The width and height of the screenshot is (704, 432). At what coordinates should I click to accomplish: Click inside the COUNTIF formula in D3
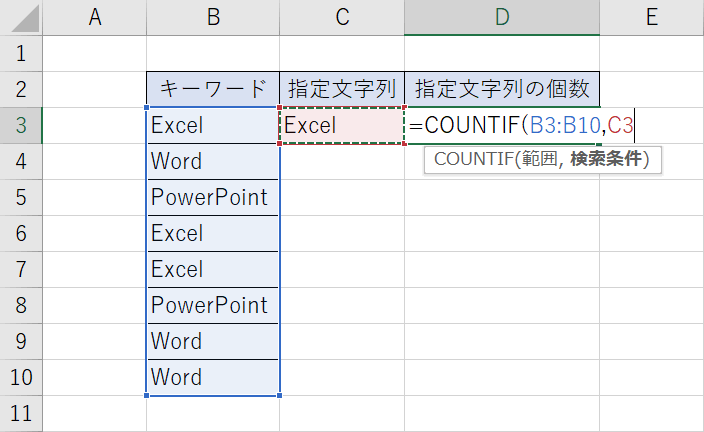521,125
